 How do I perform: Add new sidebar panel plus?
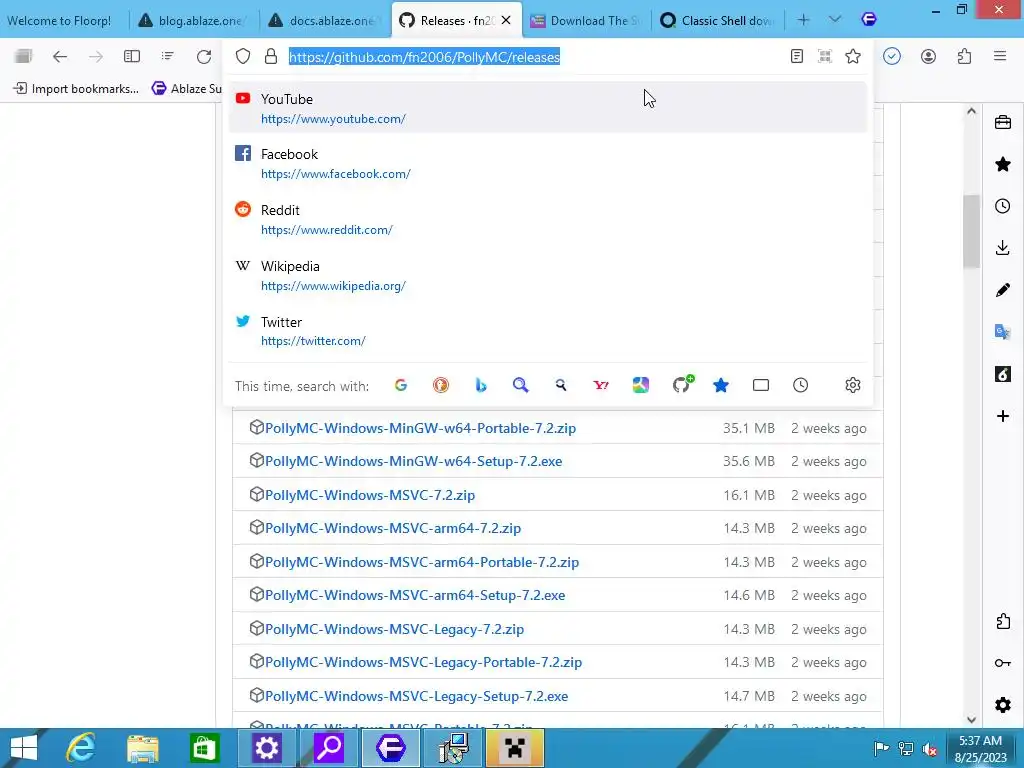(1003, 416)
